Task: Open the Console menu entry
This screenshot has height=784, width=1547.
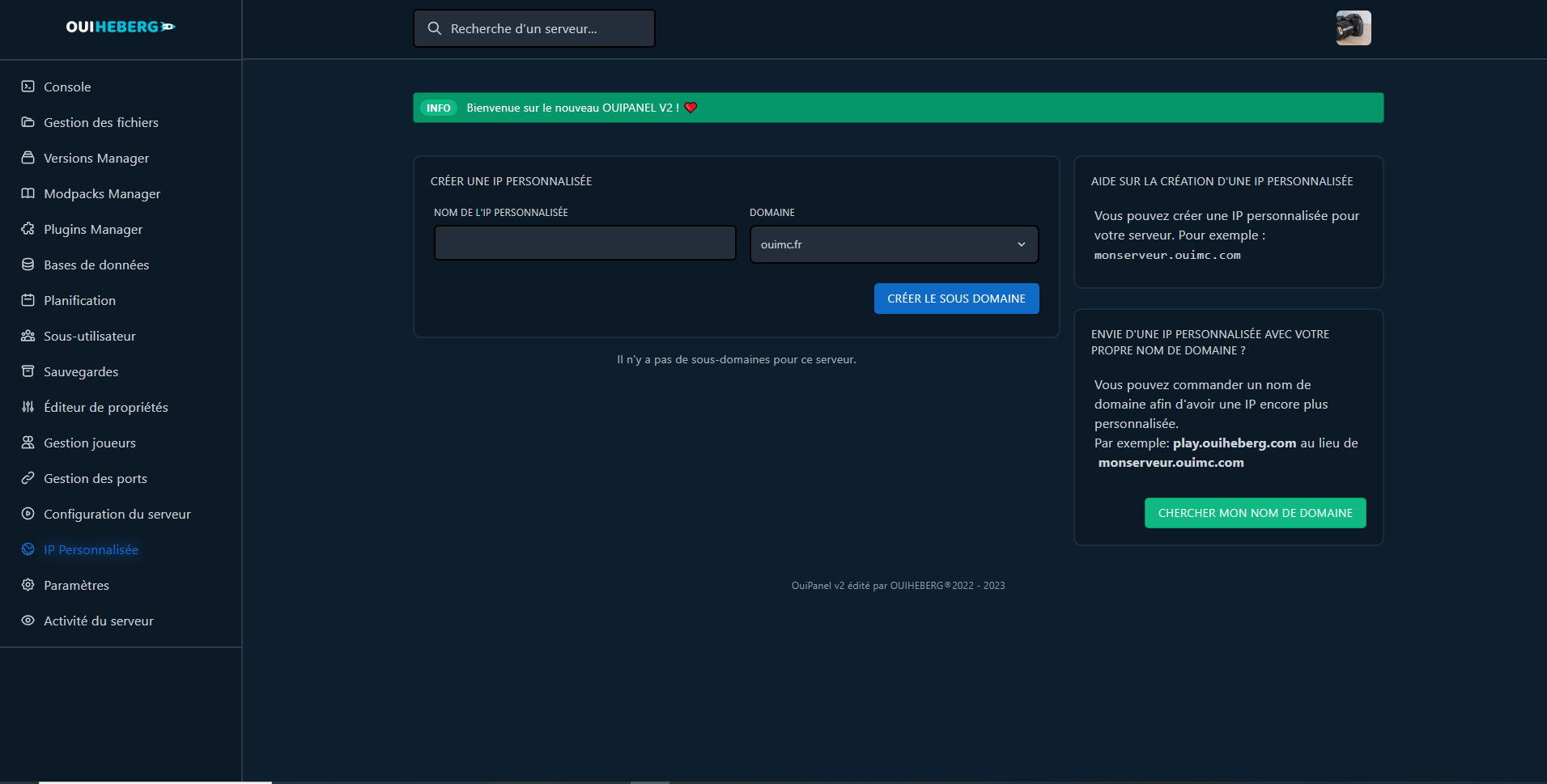Action: point(67,87)
